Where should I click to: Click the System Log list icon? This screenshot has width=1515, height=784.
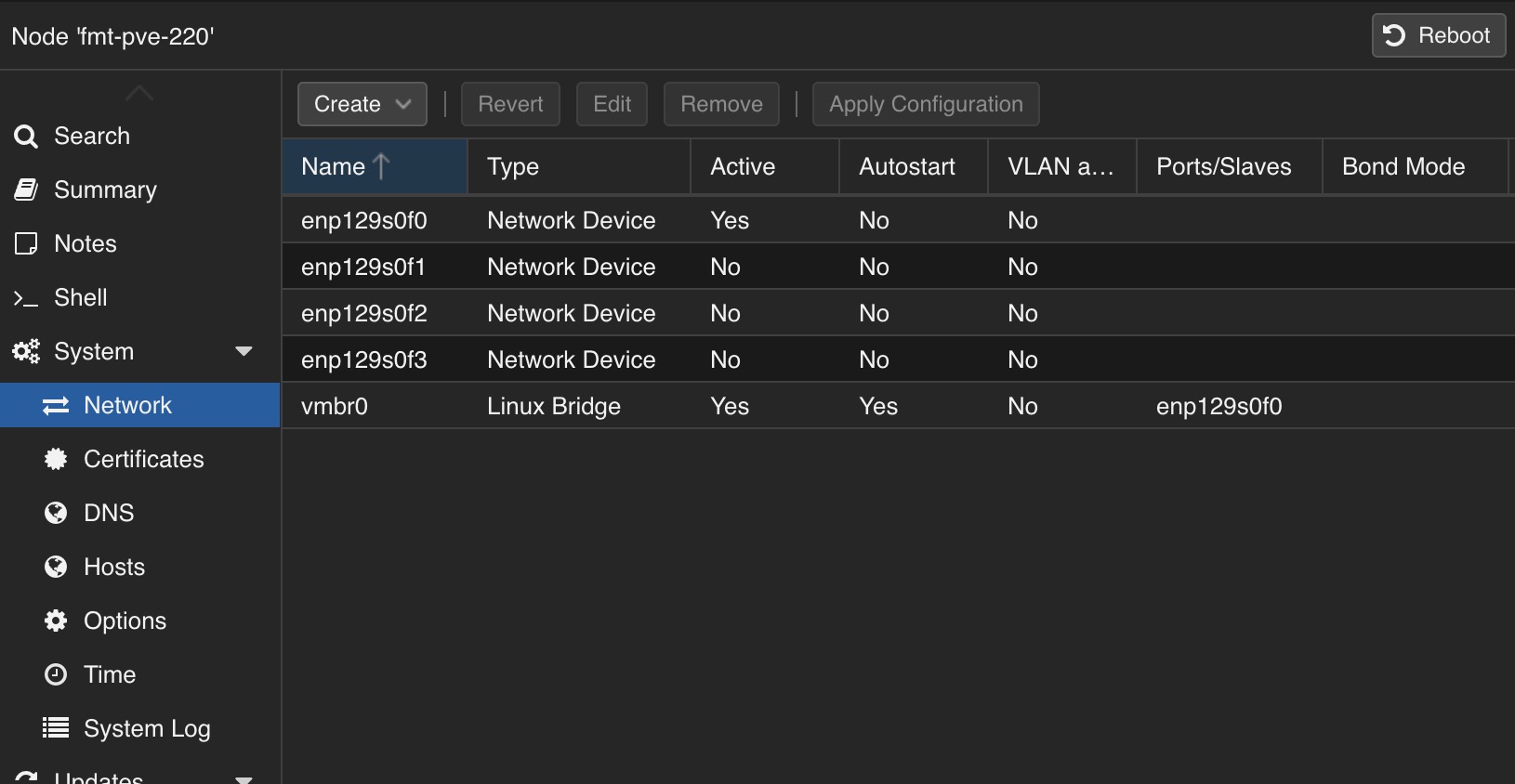click(x=56, y=728)
